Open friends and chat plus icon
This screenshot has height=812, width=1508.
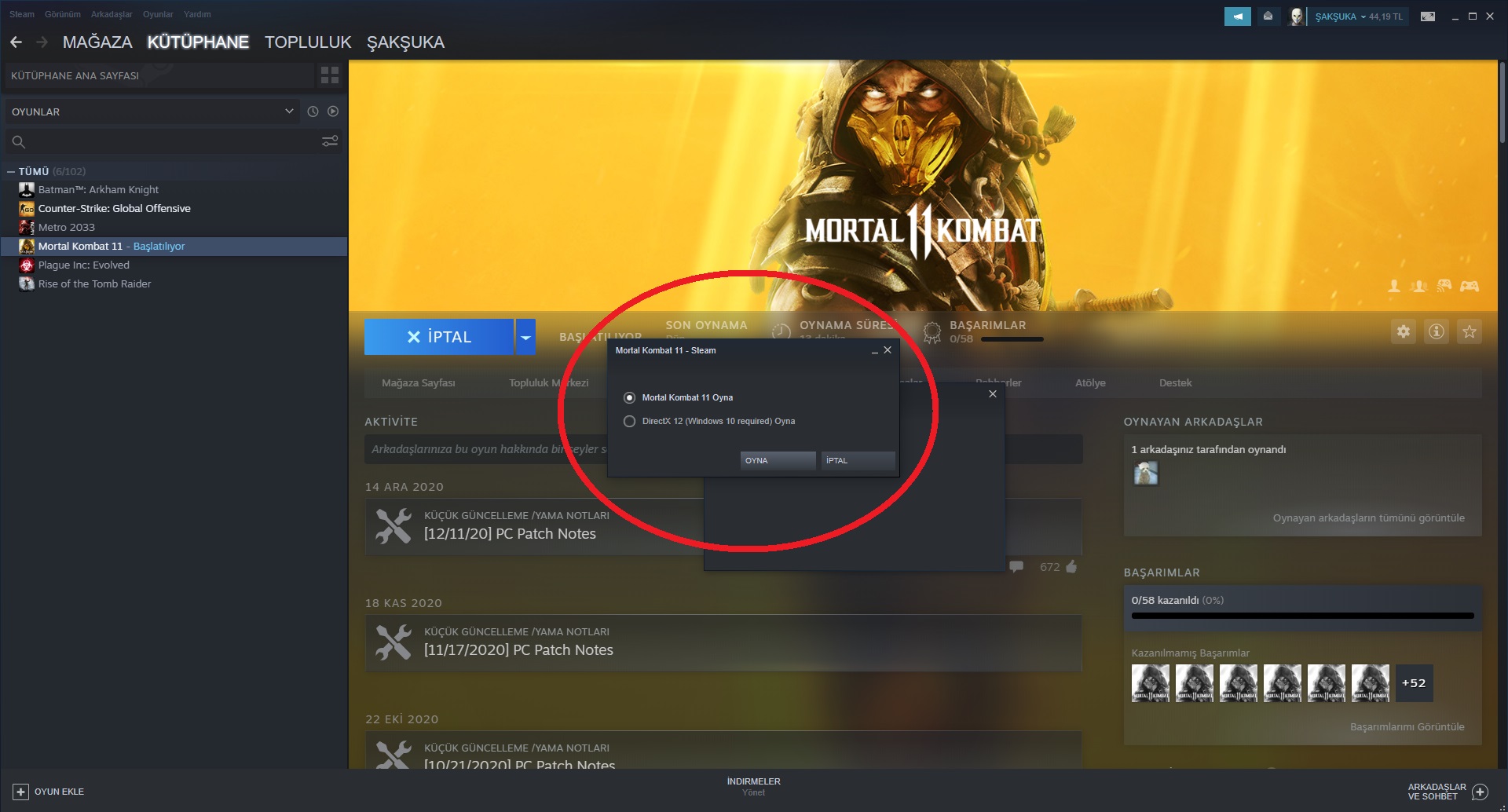click(x=1480, y=792)
